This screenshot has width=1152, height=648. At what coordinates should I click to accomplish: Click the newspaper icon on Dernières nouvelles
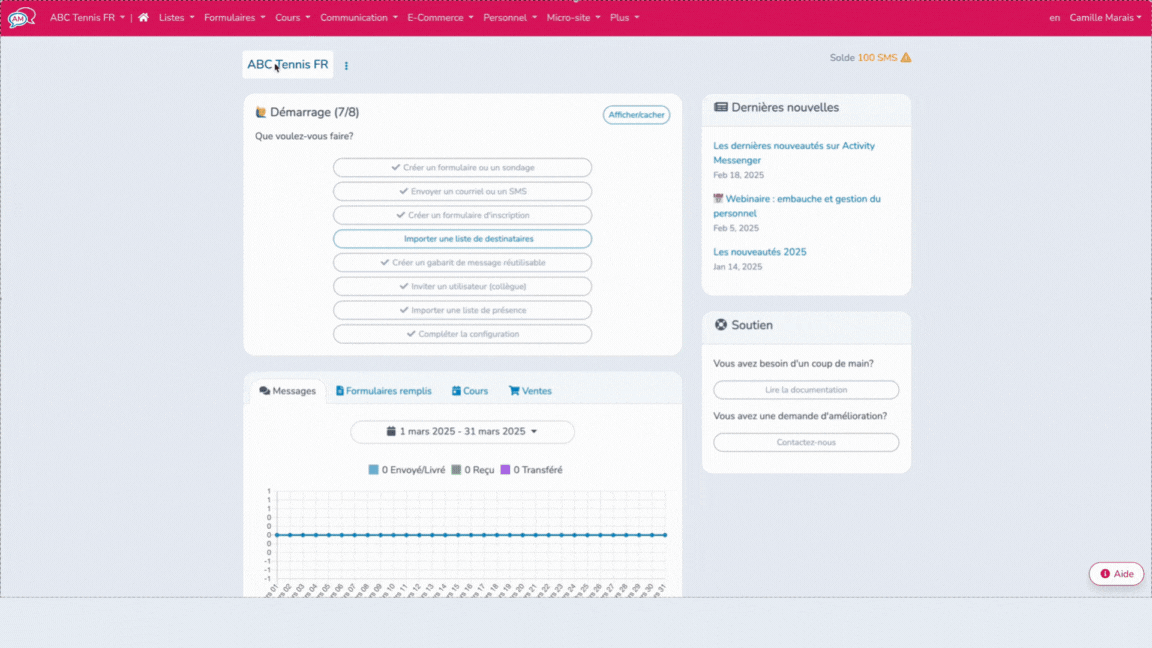pyautogui.click(x=721, y=107)
